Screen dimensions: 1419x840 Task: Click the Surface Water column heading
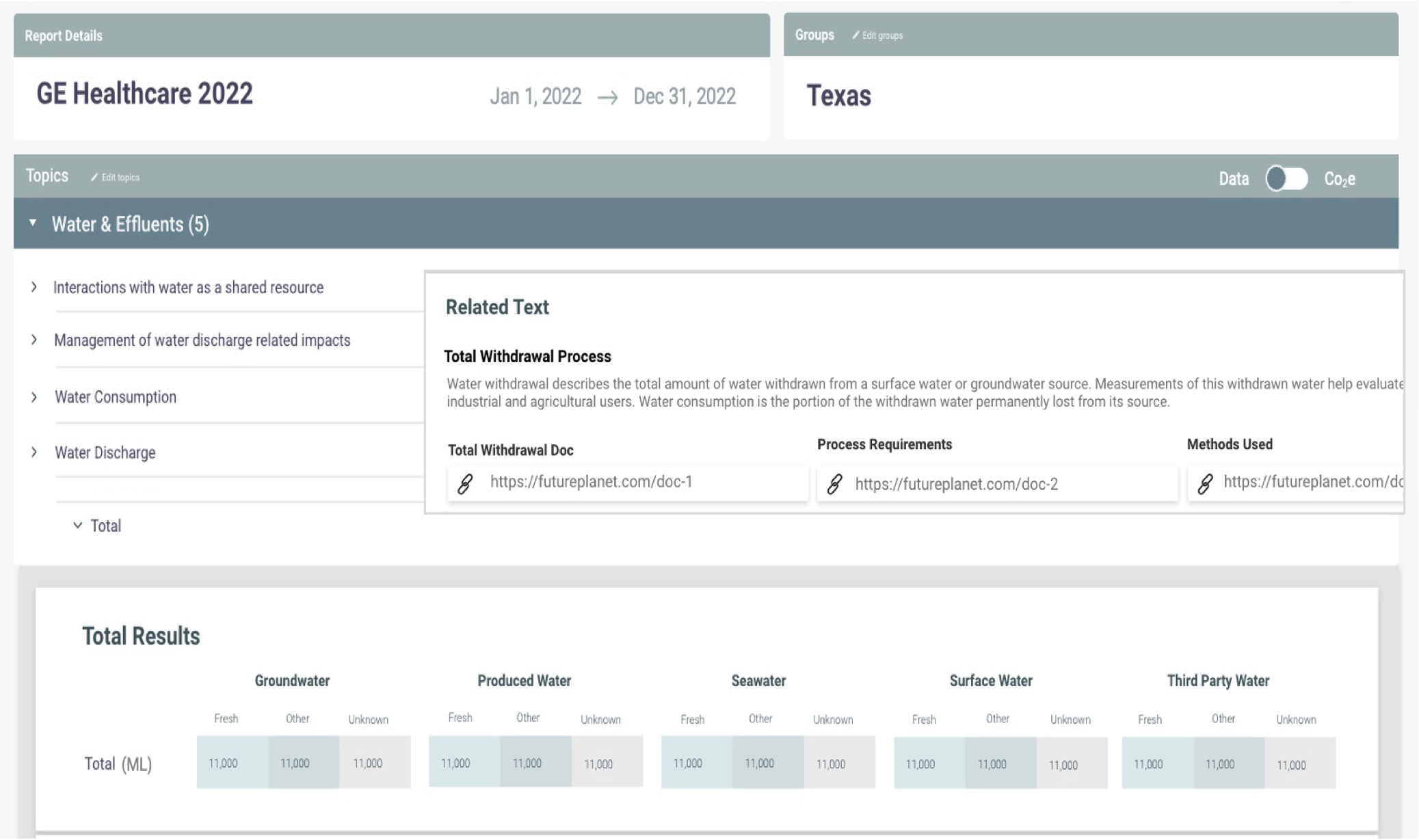991,681
